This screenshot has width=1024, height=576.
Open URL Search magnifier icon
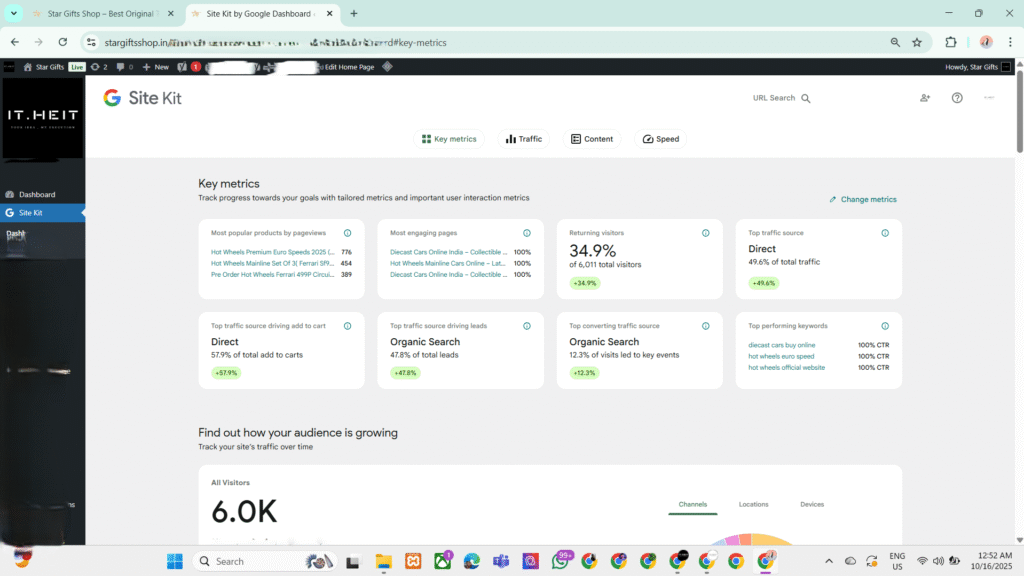[805, 98]
